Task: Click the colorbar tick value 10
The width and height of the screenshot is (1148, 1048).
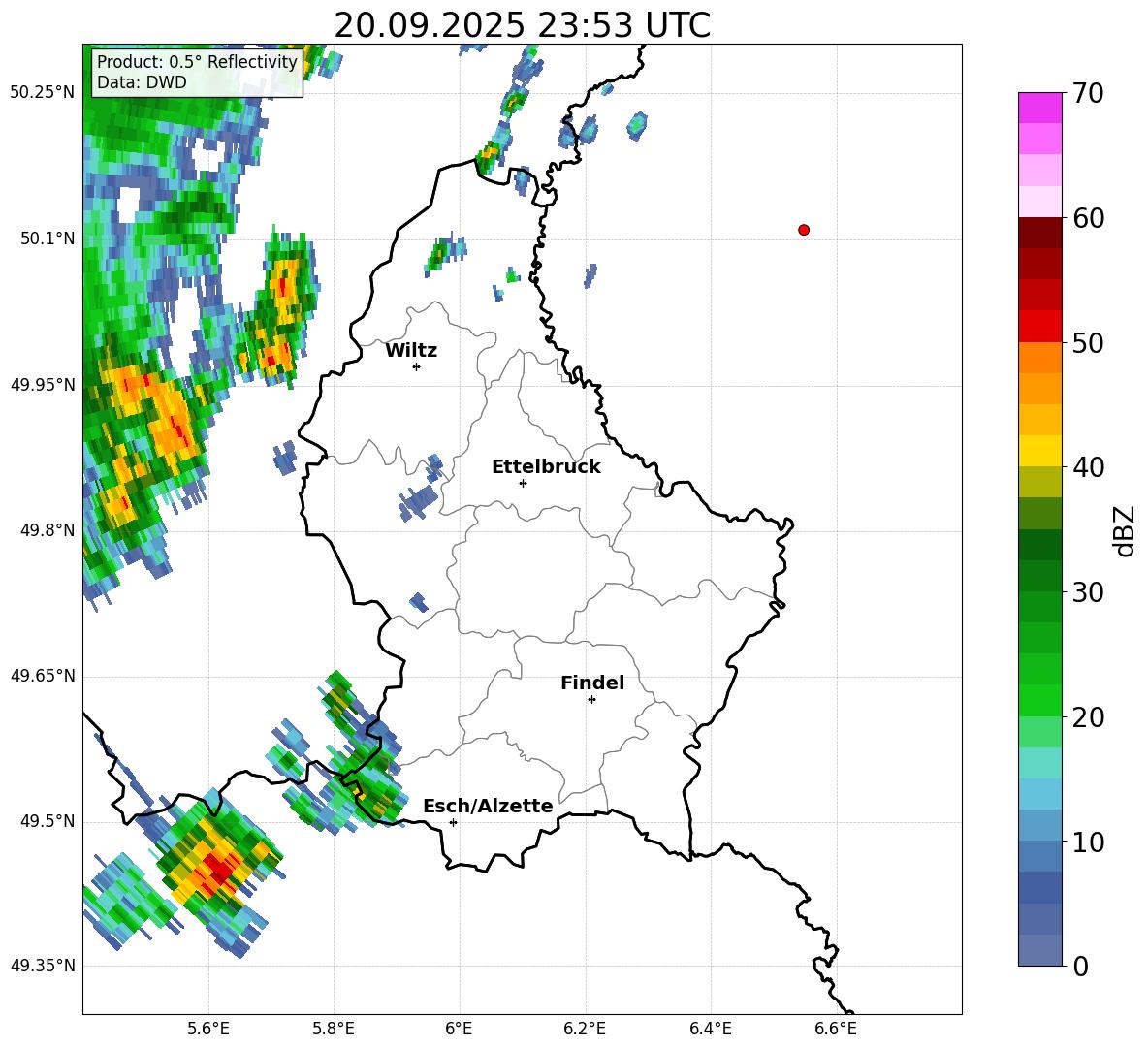Action: [x=1088, y=842]
